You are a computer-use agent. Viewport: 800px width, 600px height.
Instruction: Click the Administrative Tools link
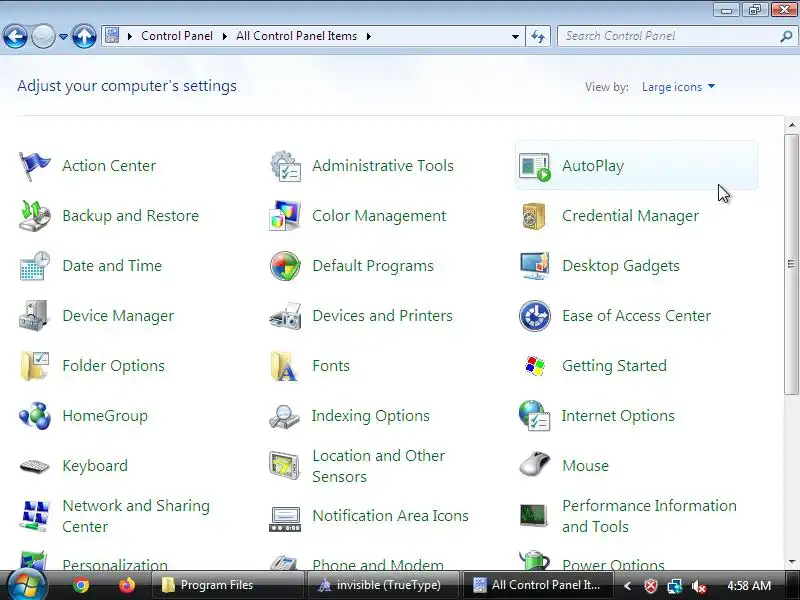pos(383,166)
